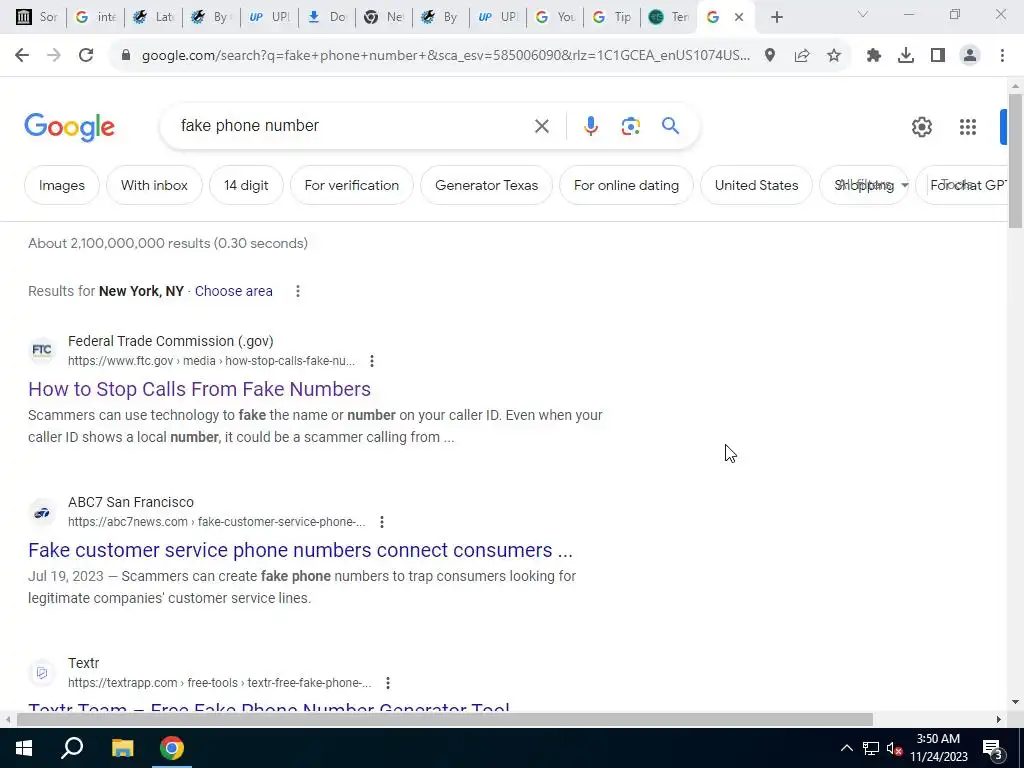Click the FTC site favicon
Screen dimensions: 1024x768
pyautogui.click(x=42, y=350)
